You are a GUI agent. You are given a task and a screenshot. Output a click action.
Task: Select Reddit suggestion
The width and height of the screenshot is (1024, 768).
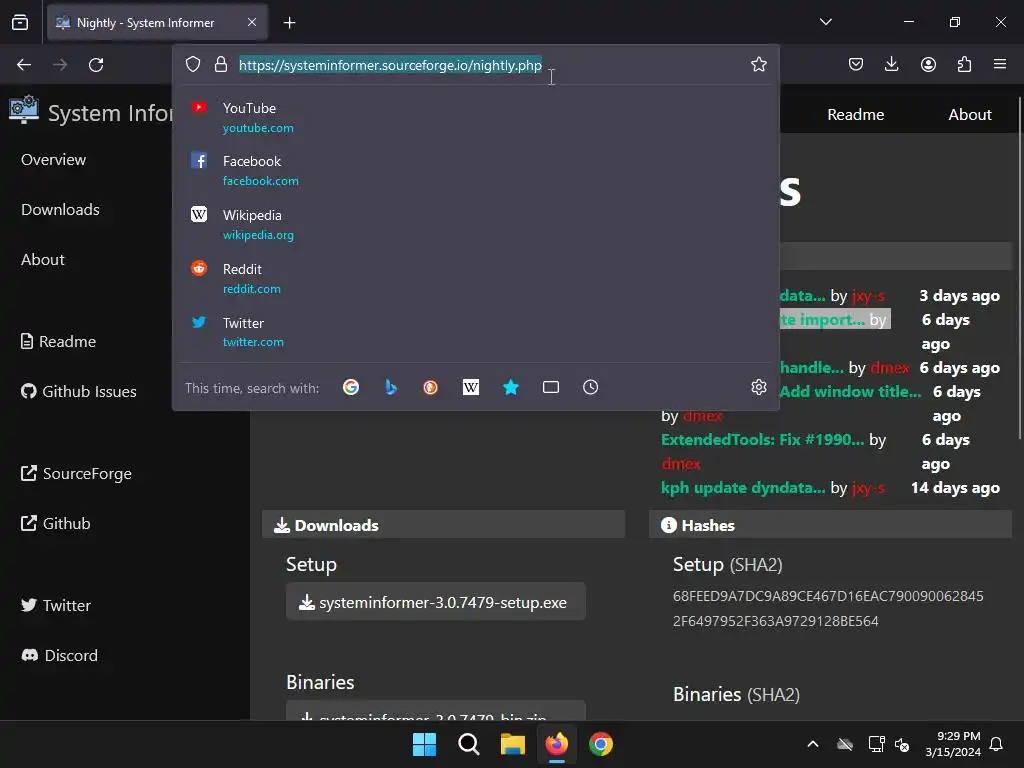[x=475, y=278]
